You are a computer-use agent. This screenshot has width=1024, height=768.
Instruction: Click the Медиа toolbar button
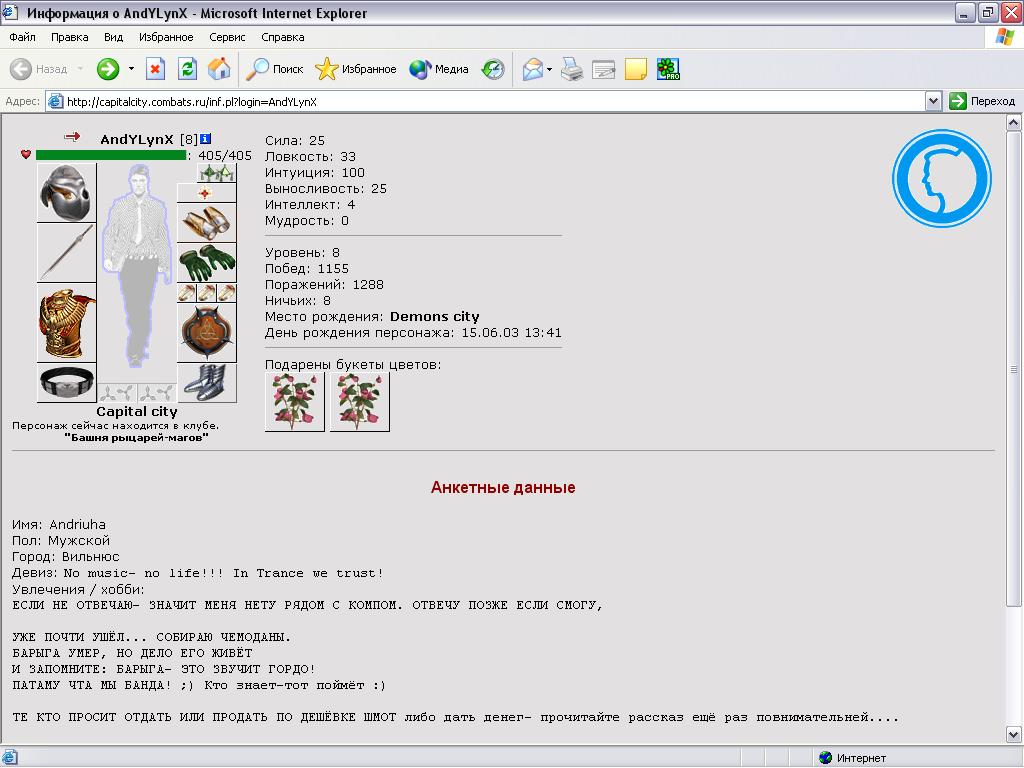pyautogui.click(x=439, y=69)
